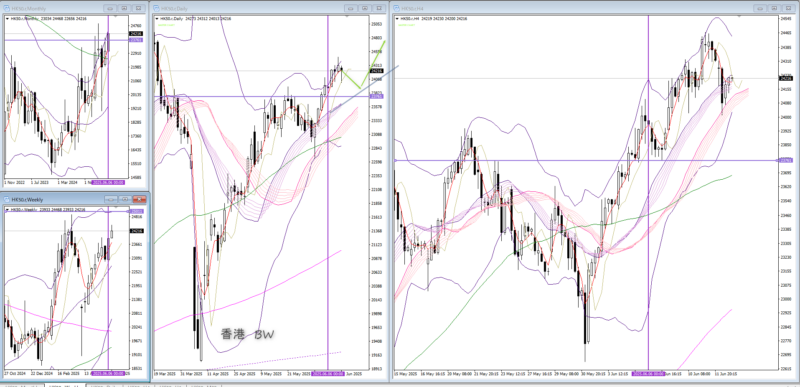
Task: Click the HK50.r,Weekly title bar text
Action: tap(28, 200)
